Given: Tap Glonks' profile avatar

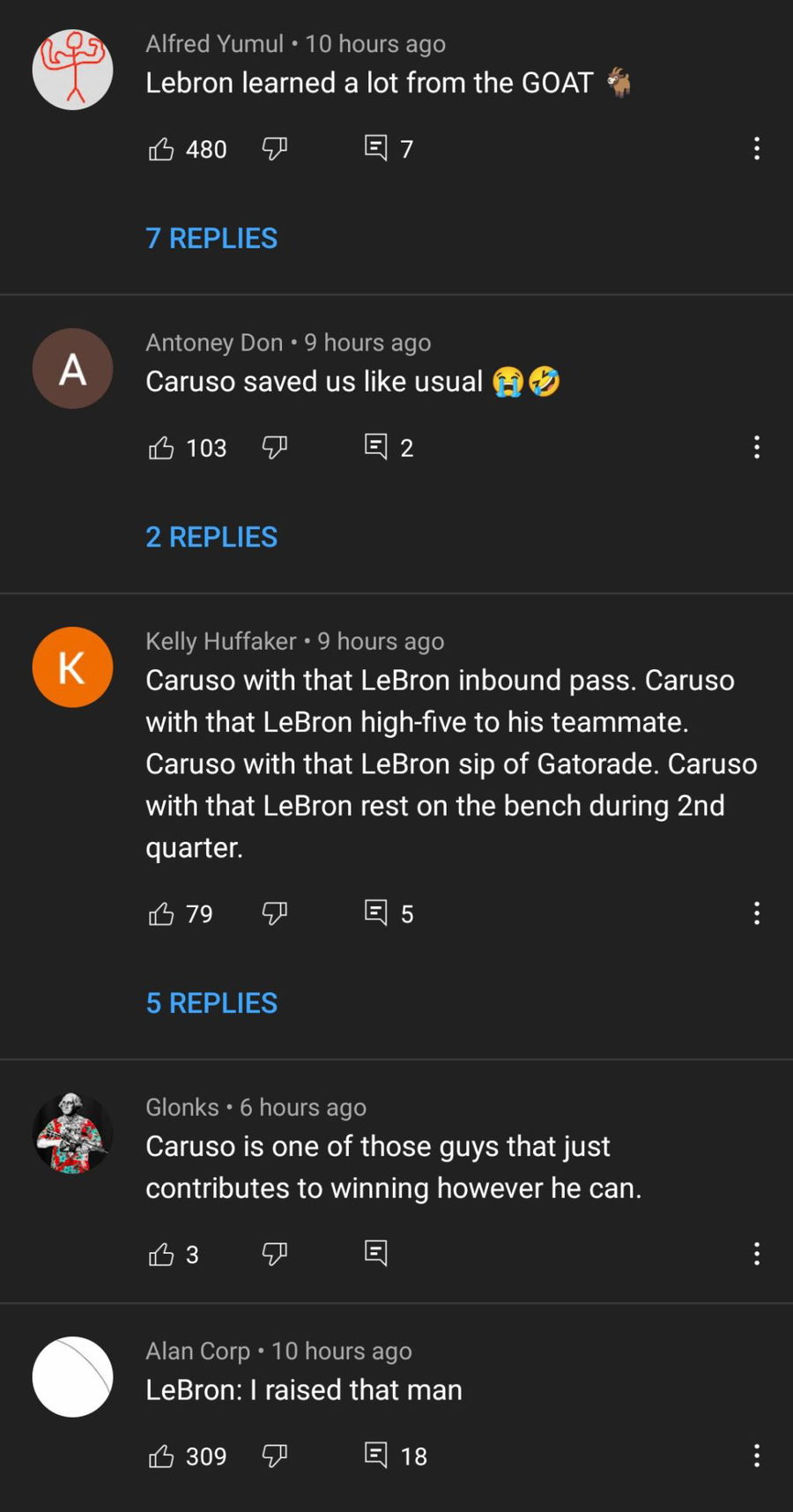Looking at the screenshot, I should click(72, 1133).
